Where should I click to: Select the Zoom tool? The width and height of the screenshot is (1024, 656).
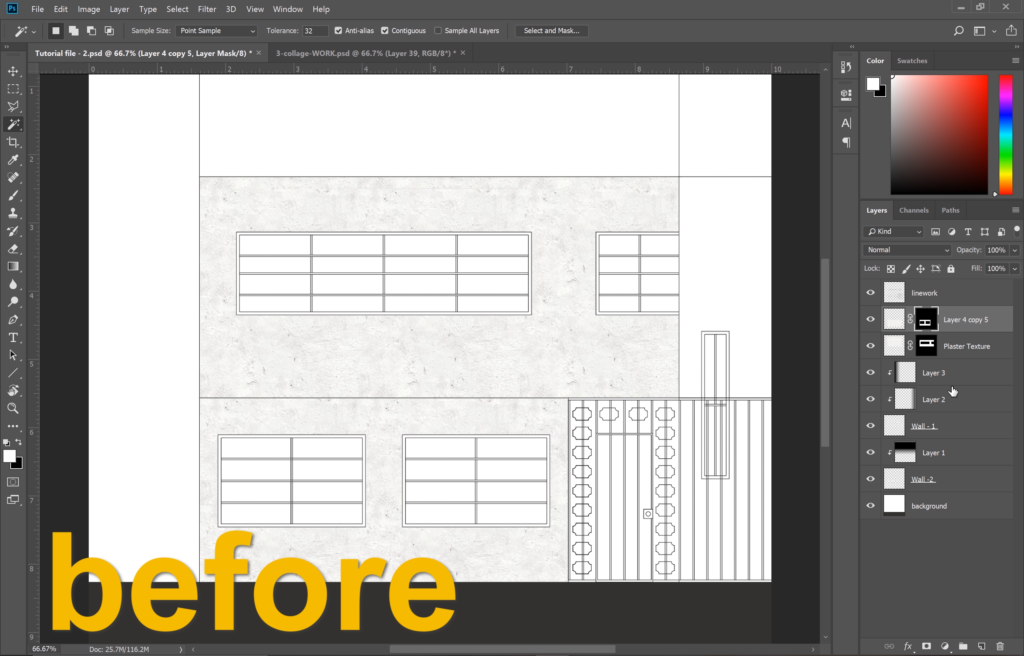click(13, 408)
